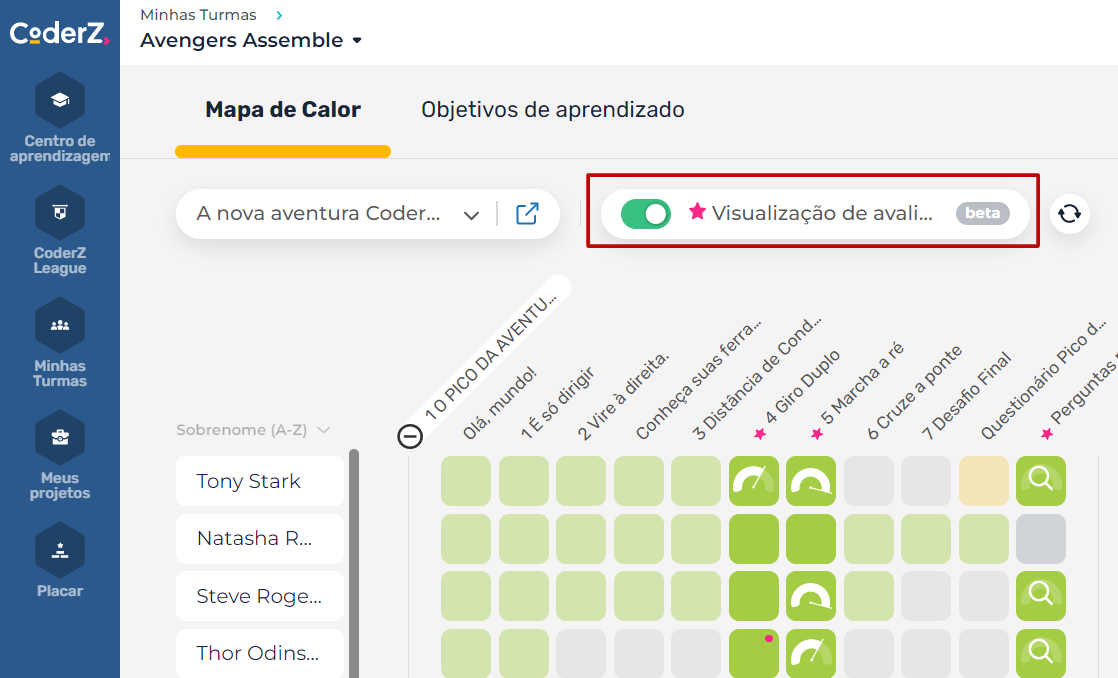Go to Minhas Turmas sidebar icon
Viewport: 1118px width, 678px height.
point(60,325)
